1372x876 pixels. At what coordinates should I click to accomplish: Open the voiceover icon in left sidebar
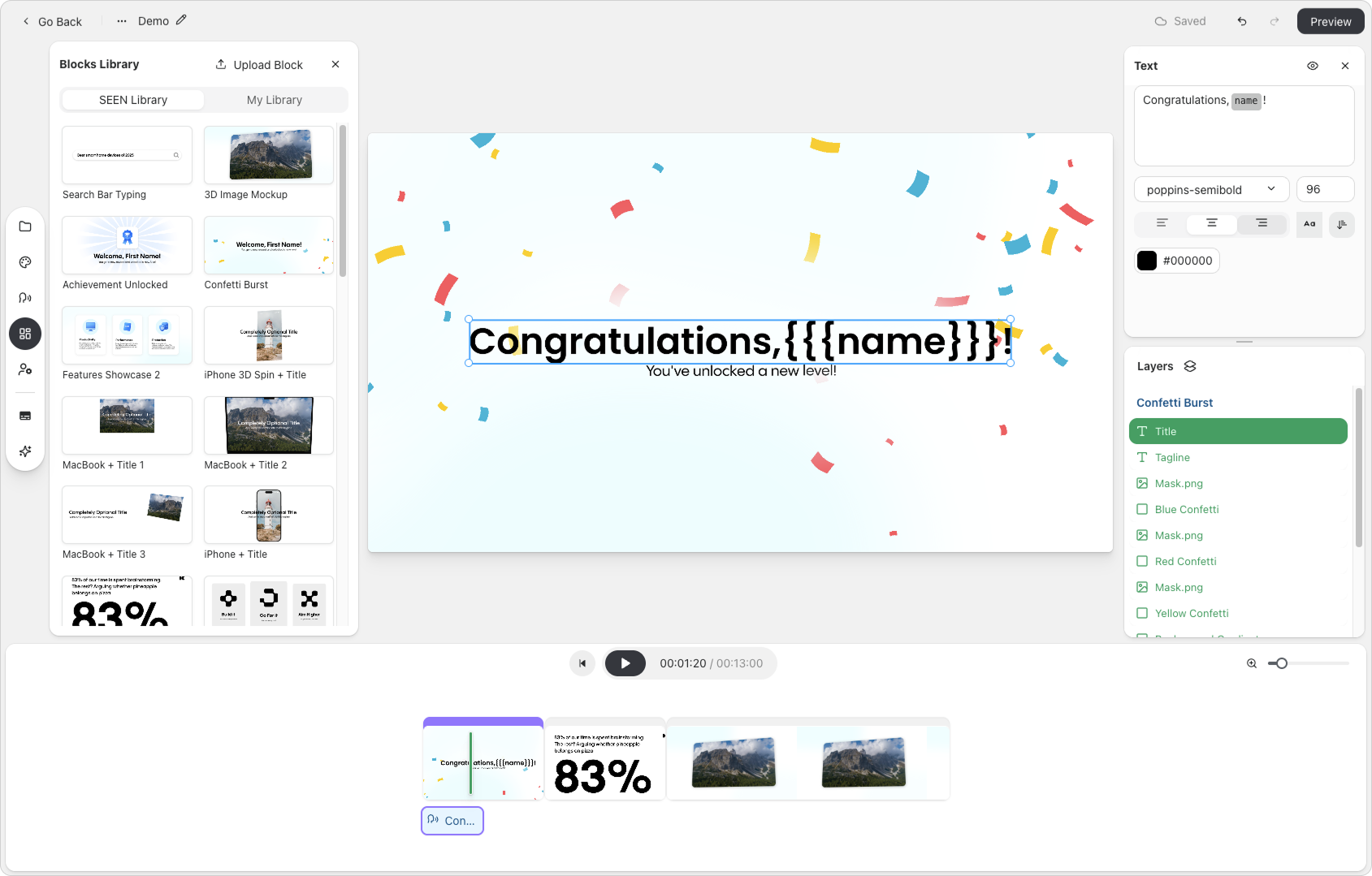click(x=25, y=298)
